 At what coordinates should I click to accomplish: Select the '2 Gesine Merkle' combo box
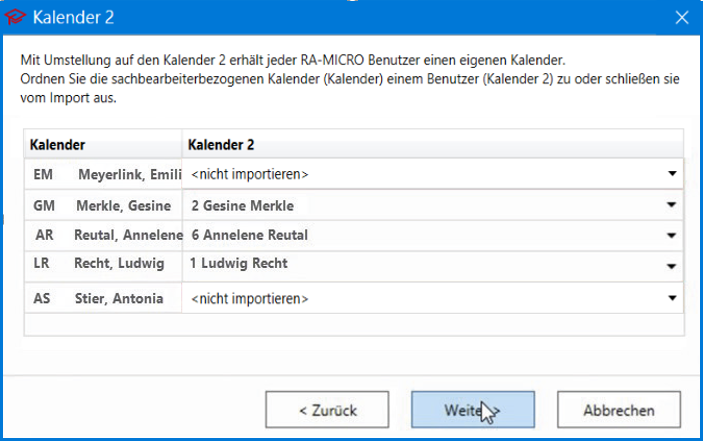tap(432, 205)
